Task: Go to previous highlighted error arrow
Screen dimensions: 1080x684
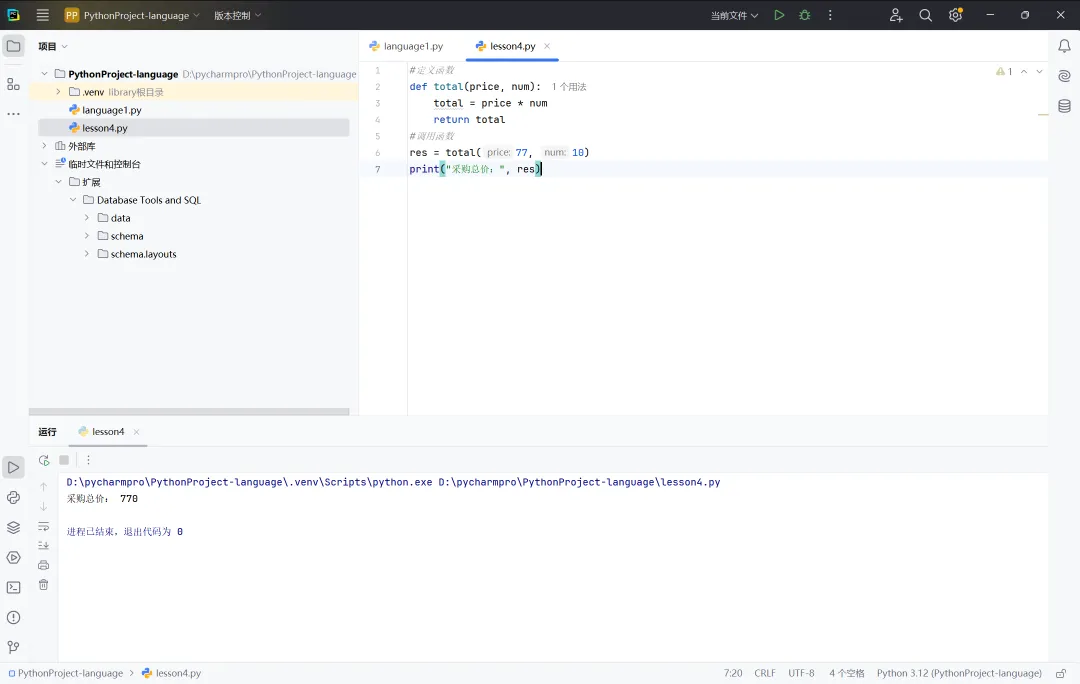Action: coord(1024,71)
